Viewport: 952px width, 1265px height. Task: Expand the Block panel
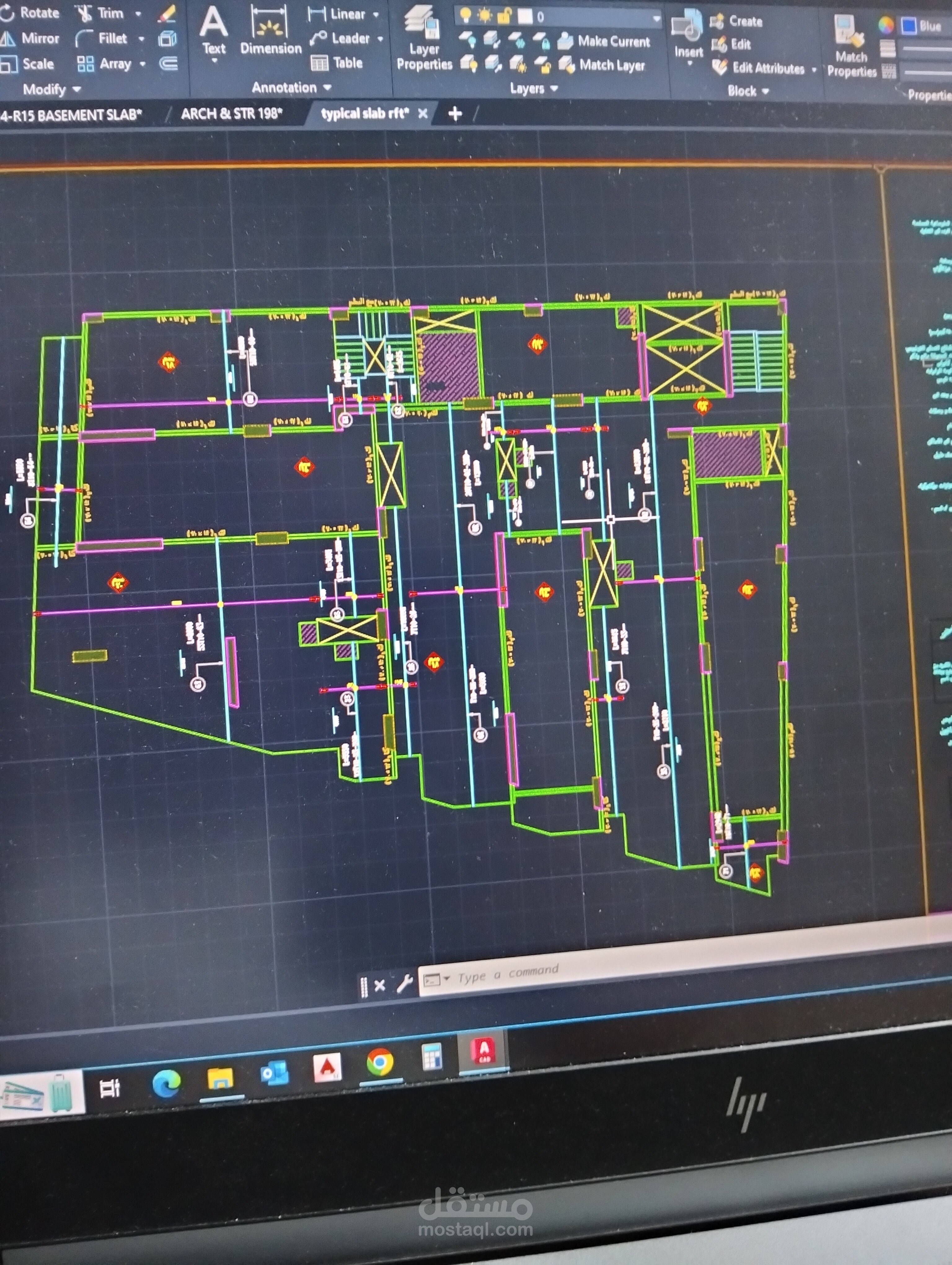[748, 91]
